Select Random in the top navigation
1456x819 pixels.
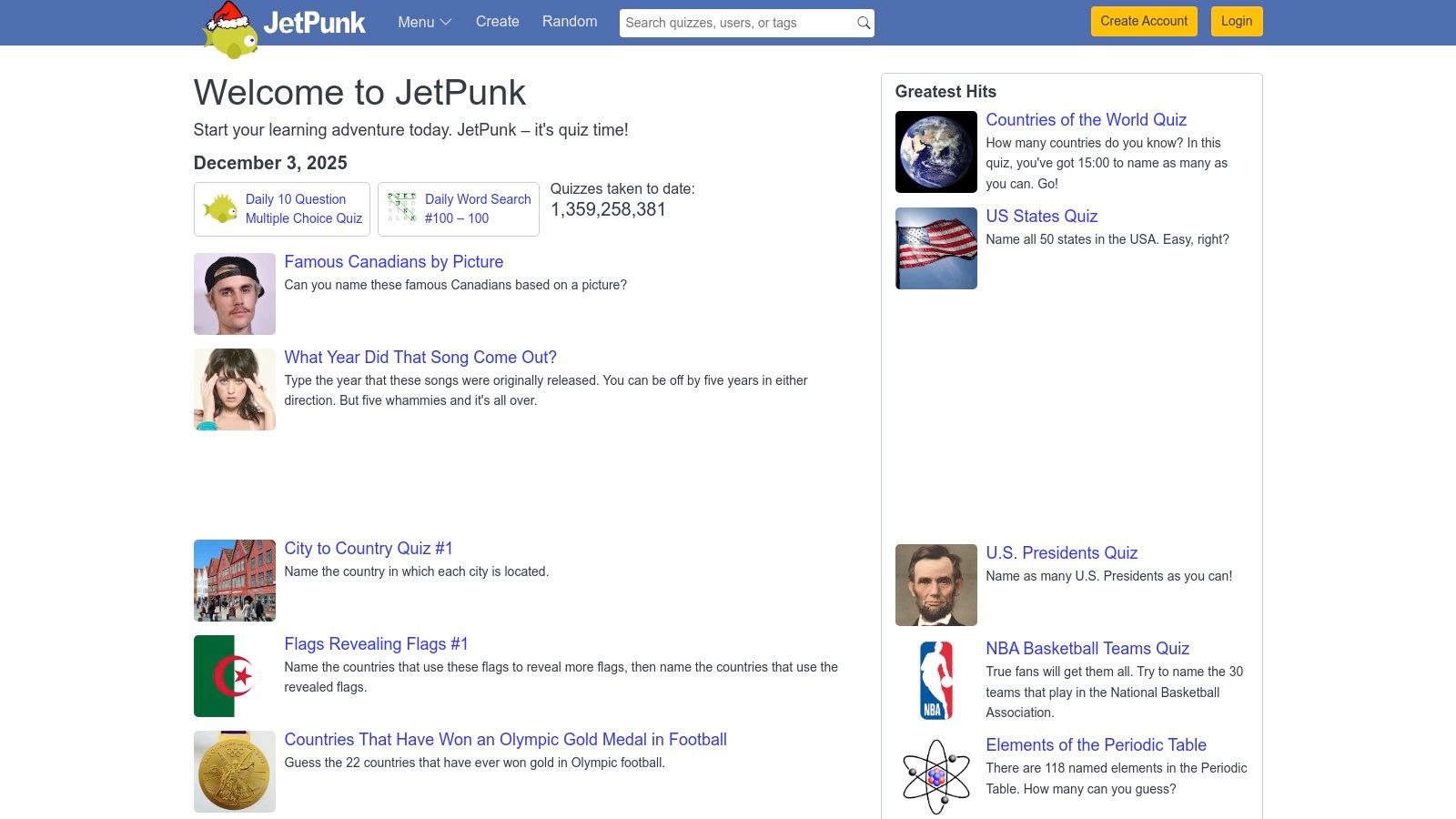(x=569, y=21)
